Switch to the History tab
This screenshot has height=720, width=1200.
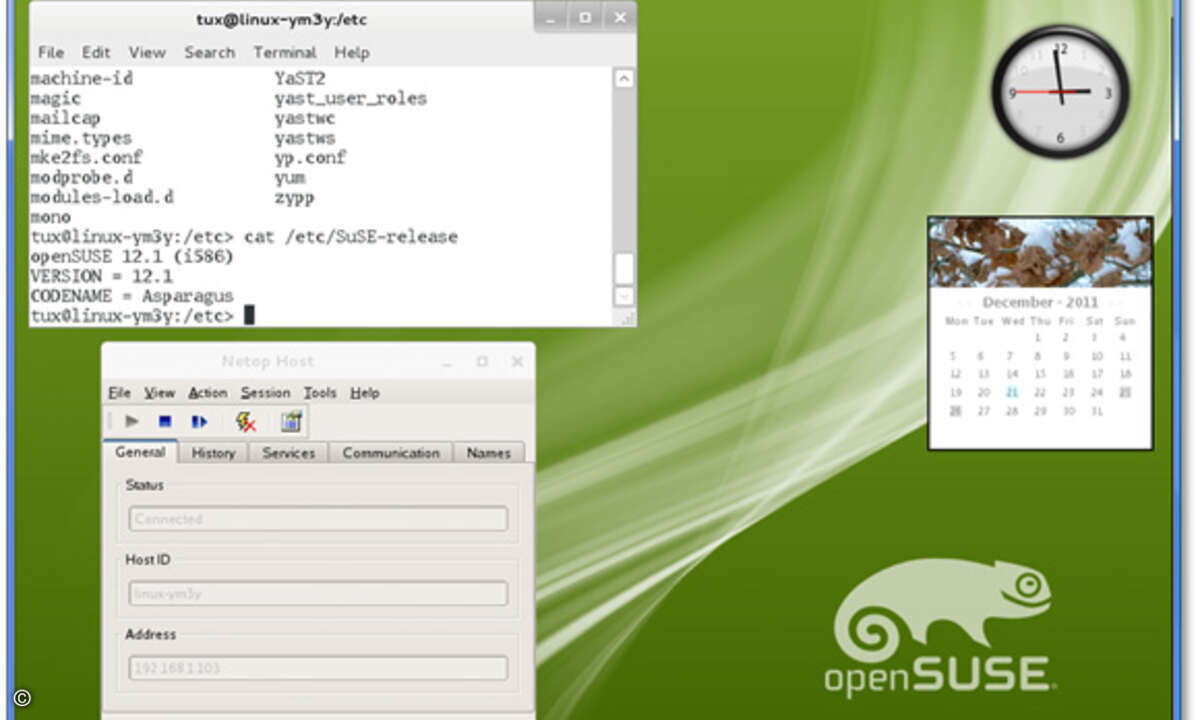[213, 453]
